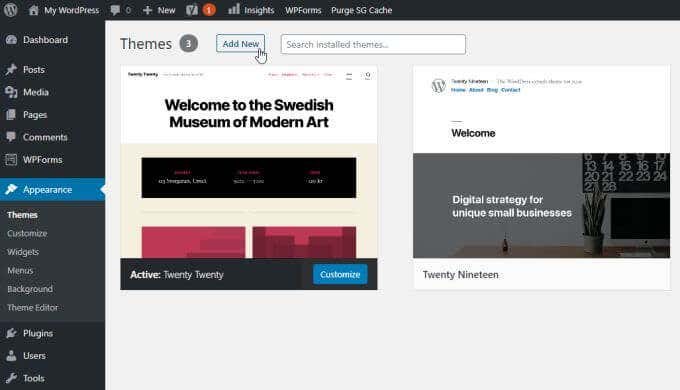Viewport: 680px width, 390px height.
Task: Open the WPForms sidebar menu
Action: 42,160
